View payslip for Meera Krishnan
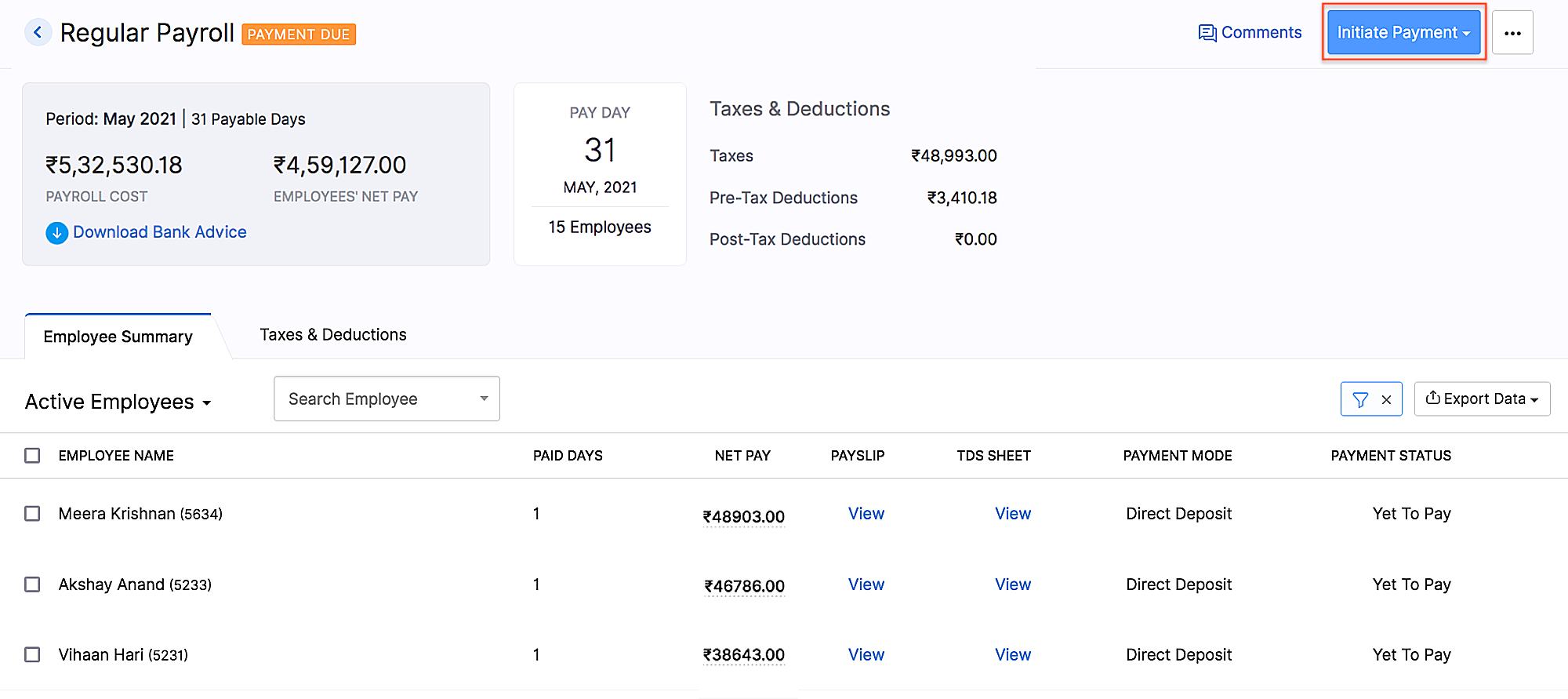The image size is (1568, 699). (866, 514)
